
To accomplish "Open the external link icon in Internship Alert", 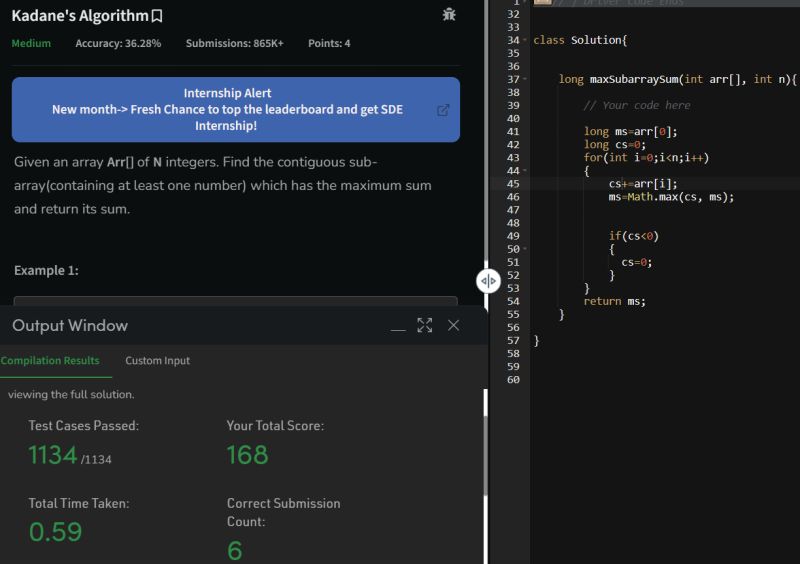I will (x=444, y=110).
